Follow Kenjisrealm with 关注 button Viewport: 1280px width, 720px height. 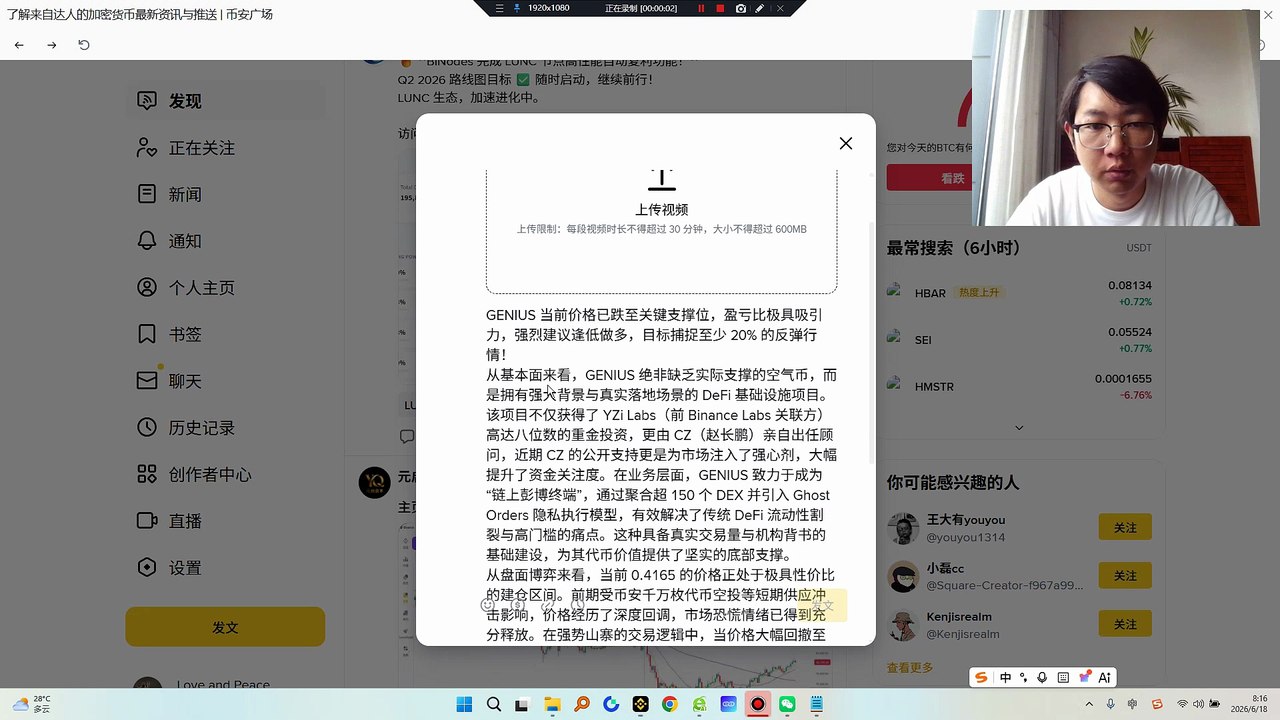click(1125, 624)
